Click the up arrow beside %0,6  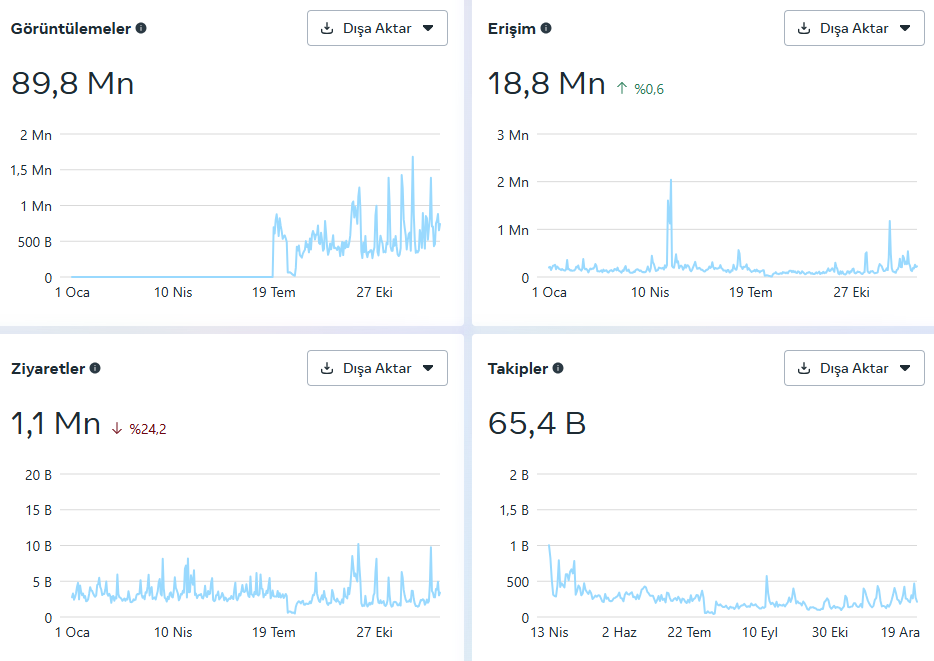[622, 88]
